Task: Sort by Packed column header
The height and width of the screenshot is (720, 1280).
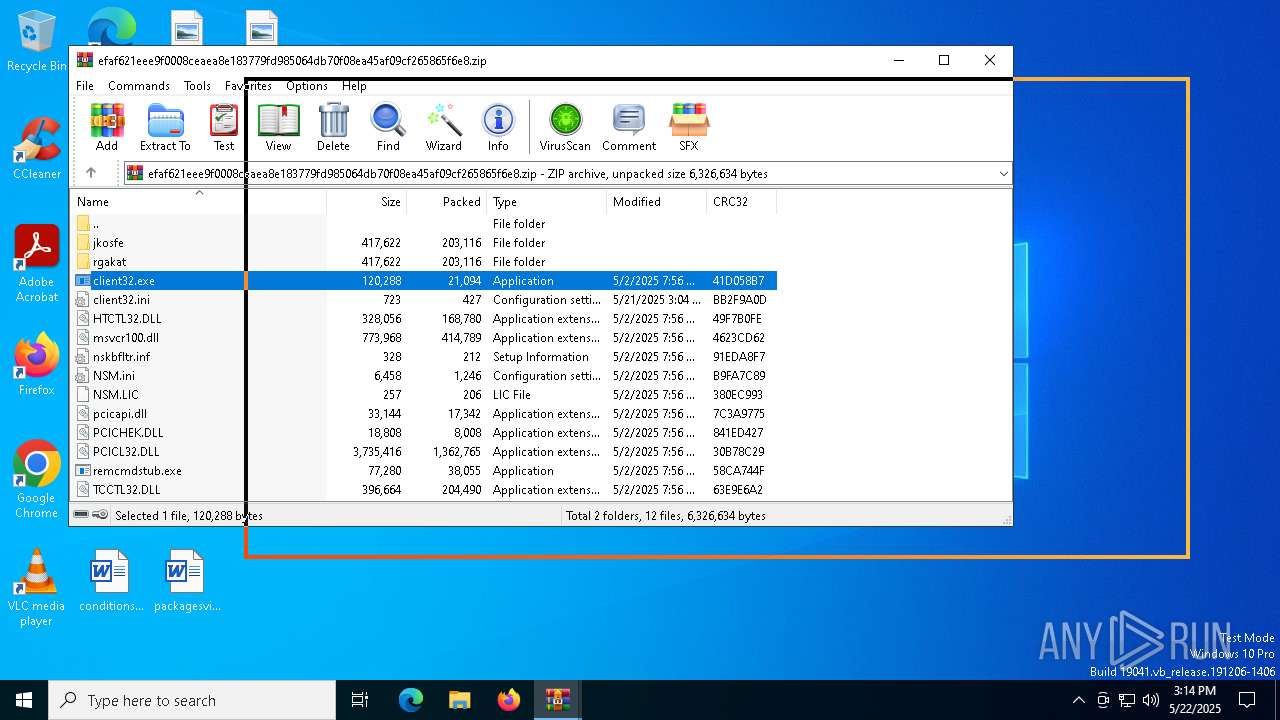Action: coord(447,202)
